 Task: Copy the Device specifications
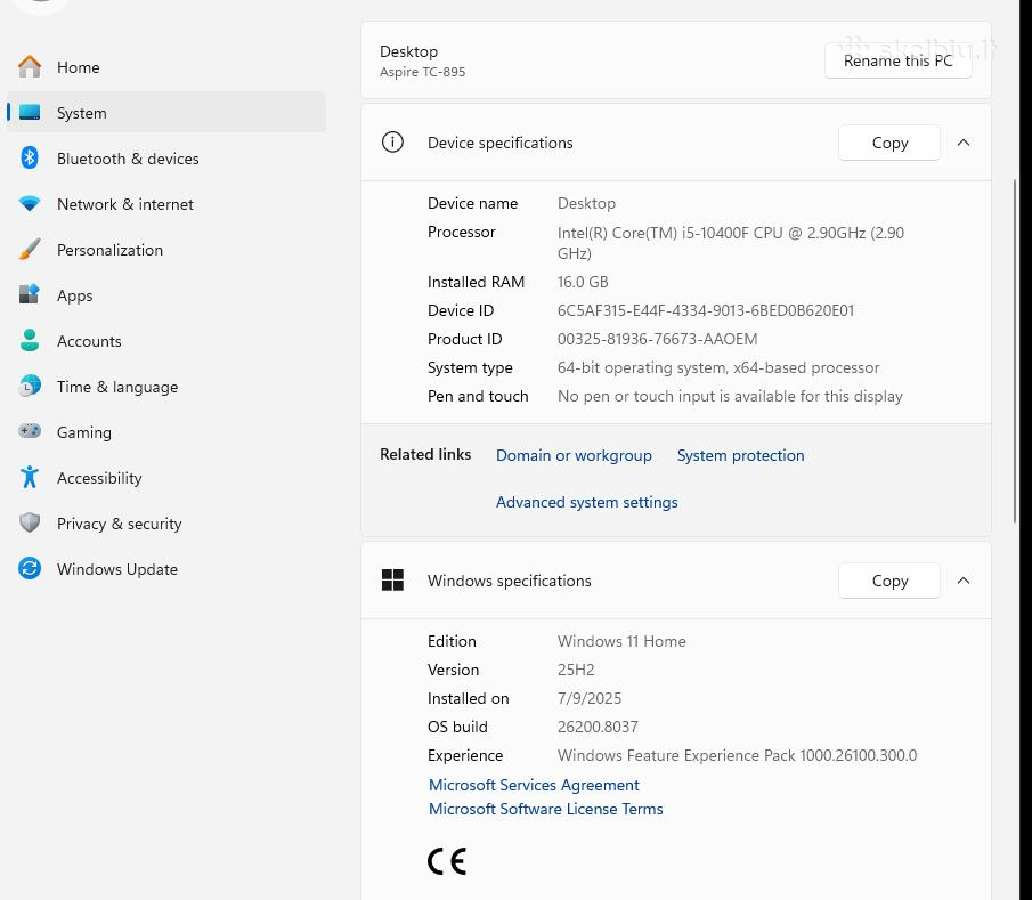tap(889, 142)
